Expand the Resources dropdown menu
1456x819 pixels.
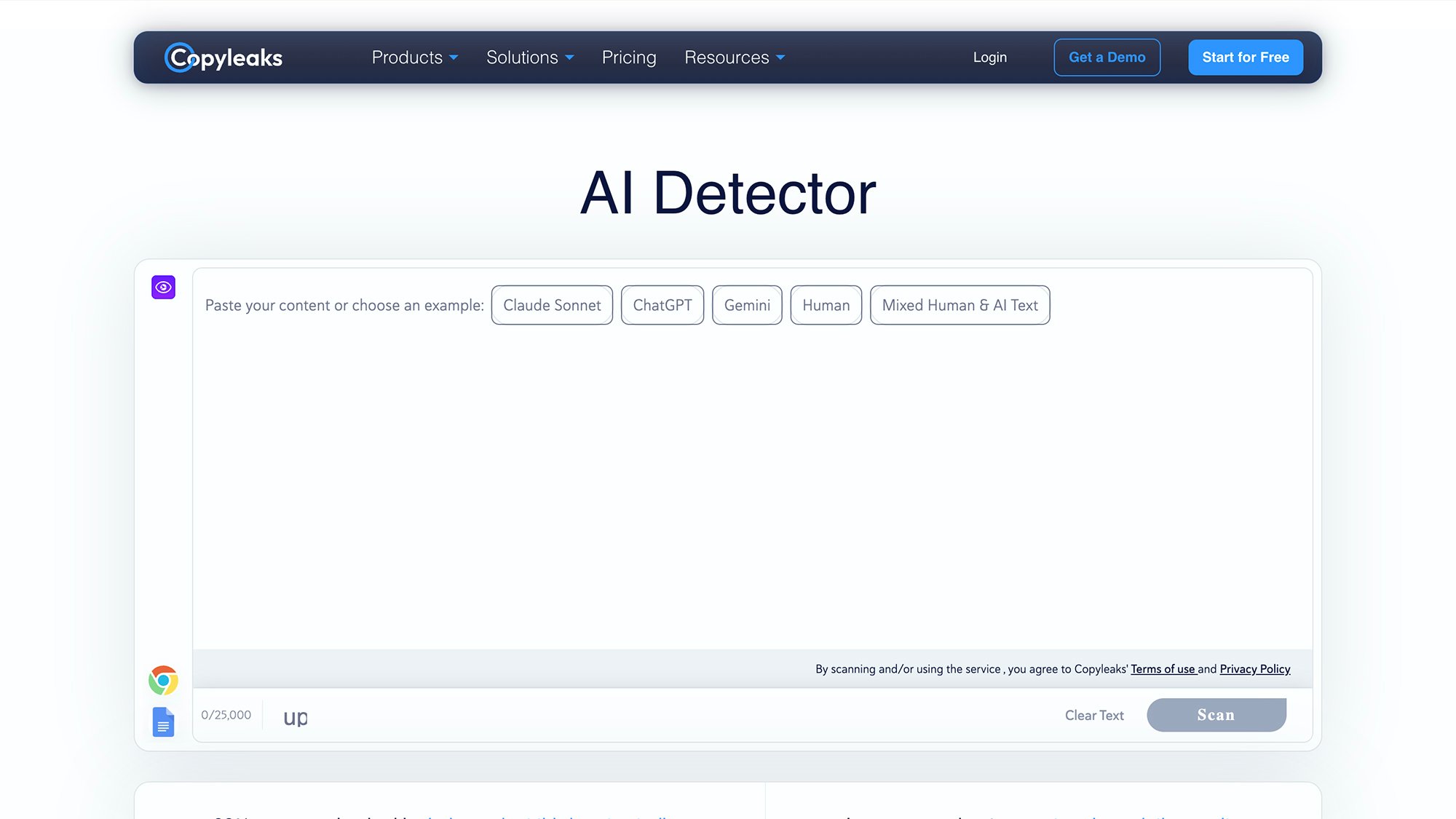(735, 58)
